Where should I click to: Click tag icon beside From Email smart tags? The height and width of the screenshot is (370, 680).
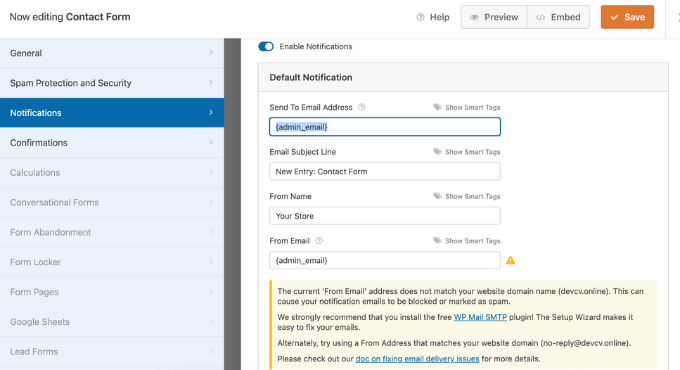pos(437,240)
